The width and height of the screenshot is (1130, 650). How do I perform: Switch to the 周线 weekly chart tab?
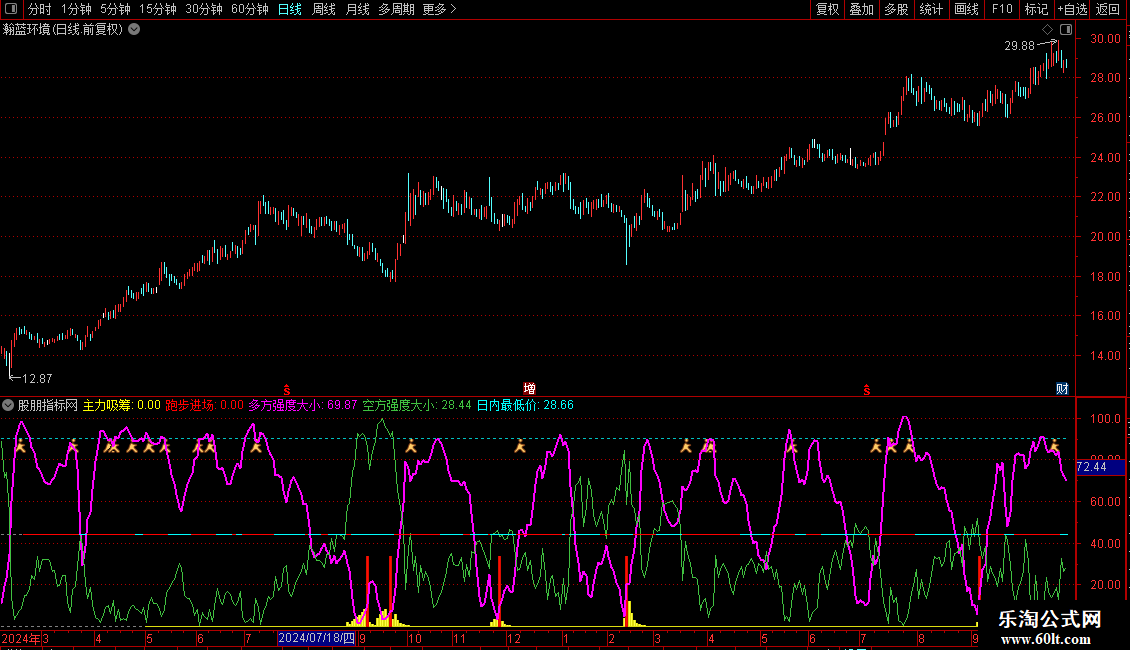[x=324, y=9]
